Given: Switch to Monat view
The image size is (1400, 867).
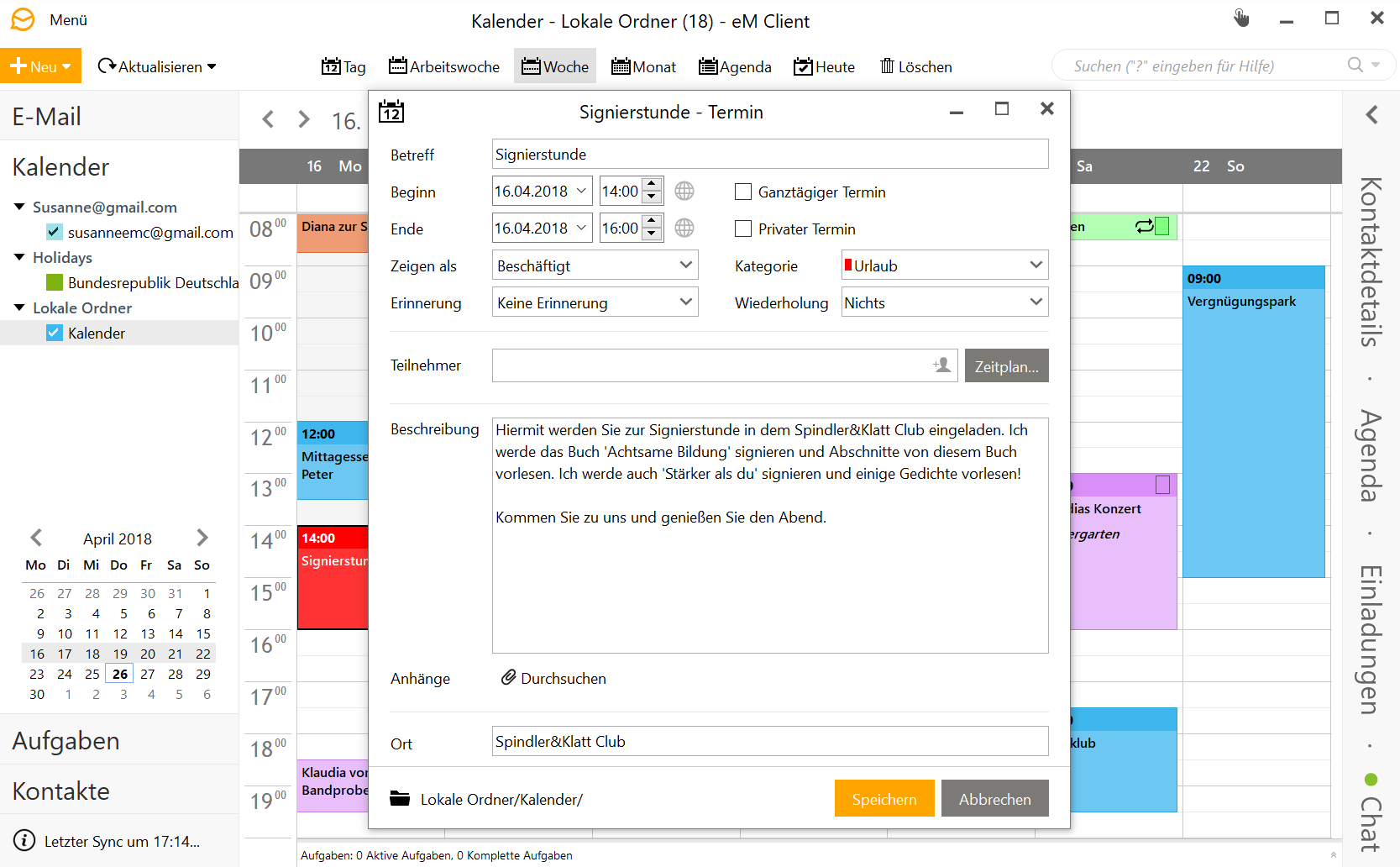Looking at the screenshot, I should [644, 66].
